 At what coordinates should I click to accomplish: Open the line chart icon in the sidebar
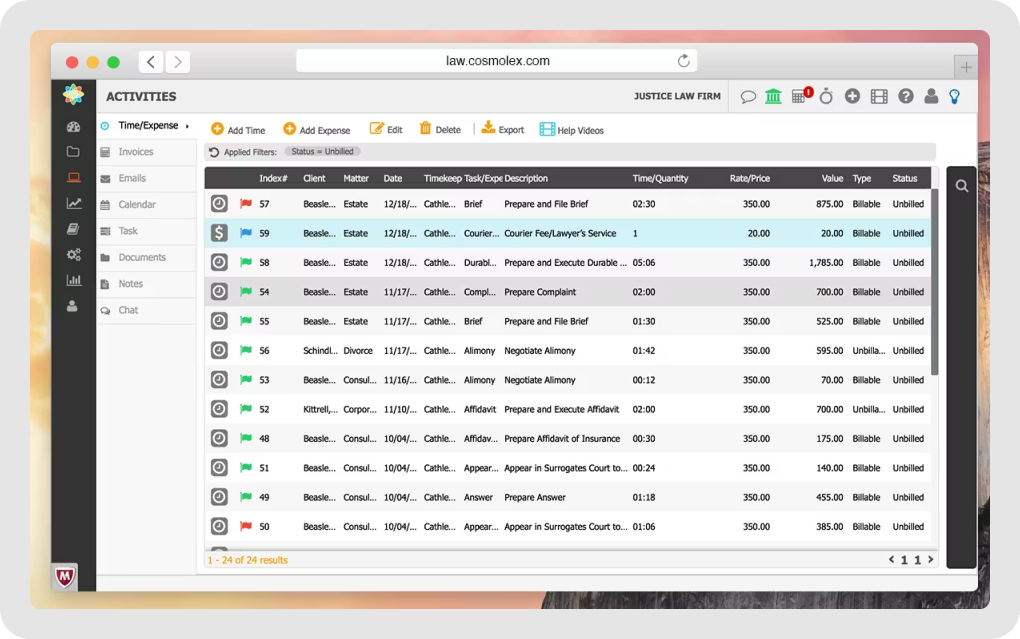point(74,204)
